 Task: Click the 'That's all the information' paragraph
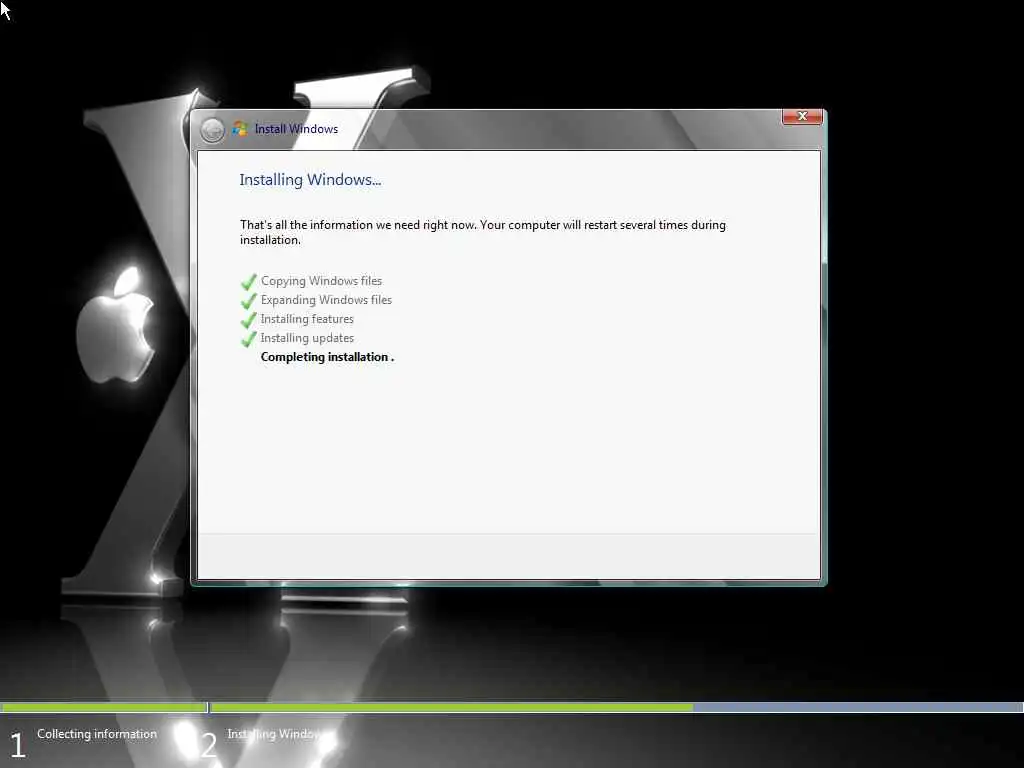click(x=483, y=232)
